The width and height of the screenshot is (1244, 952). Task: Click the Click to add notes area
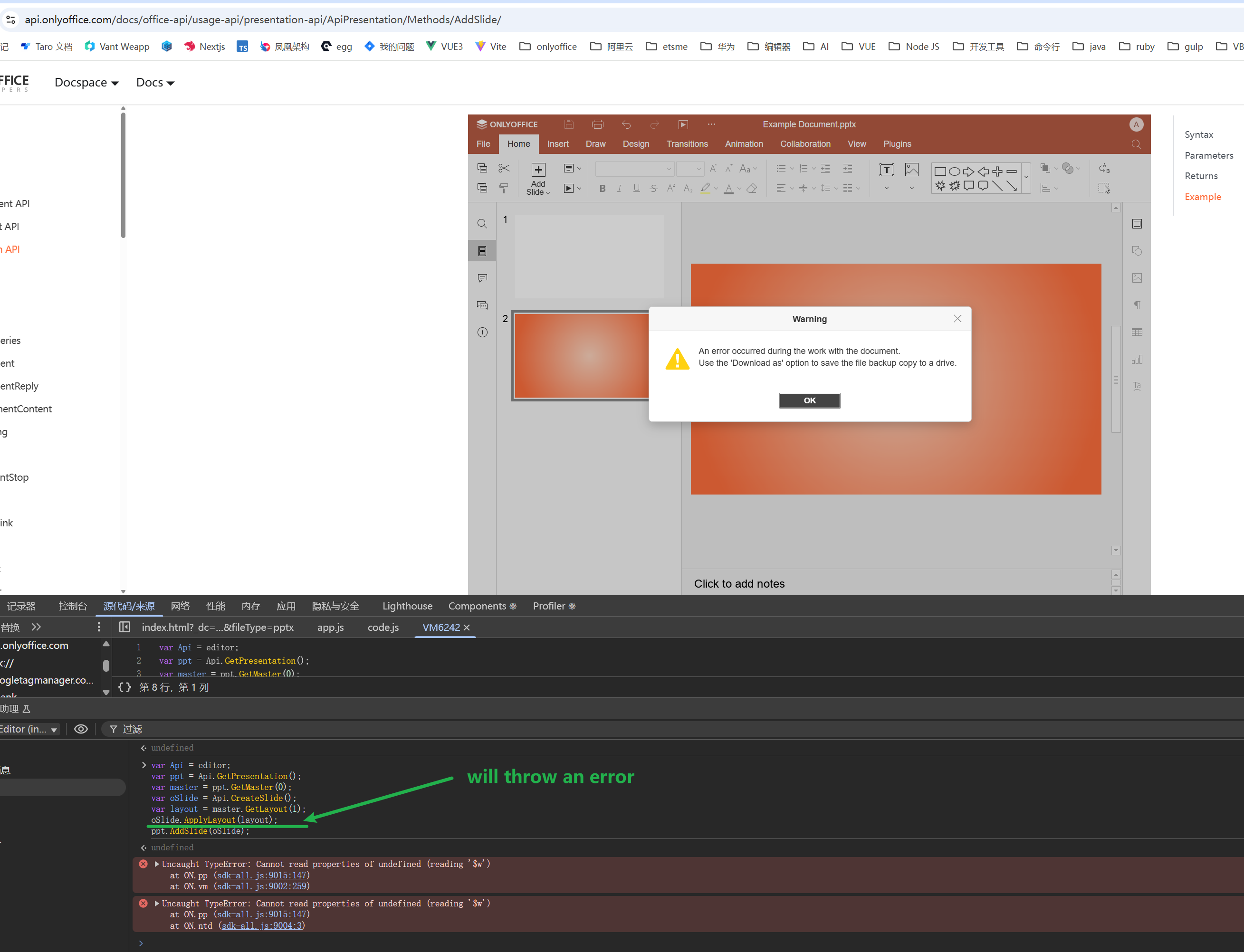739,584
